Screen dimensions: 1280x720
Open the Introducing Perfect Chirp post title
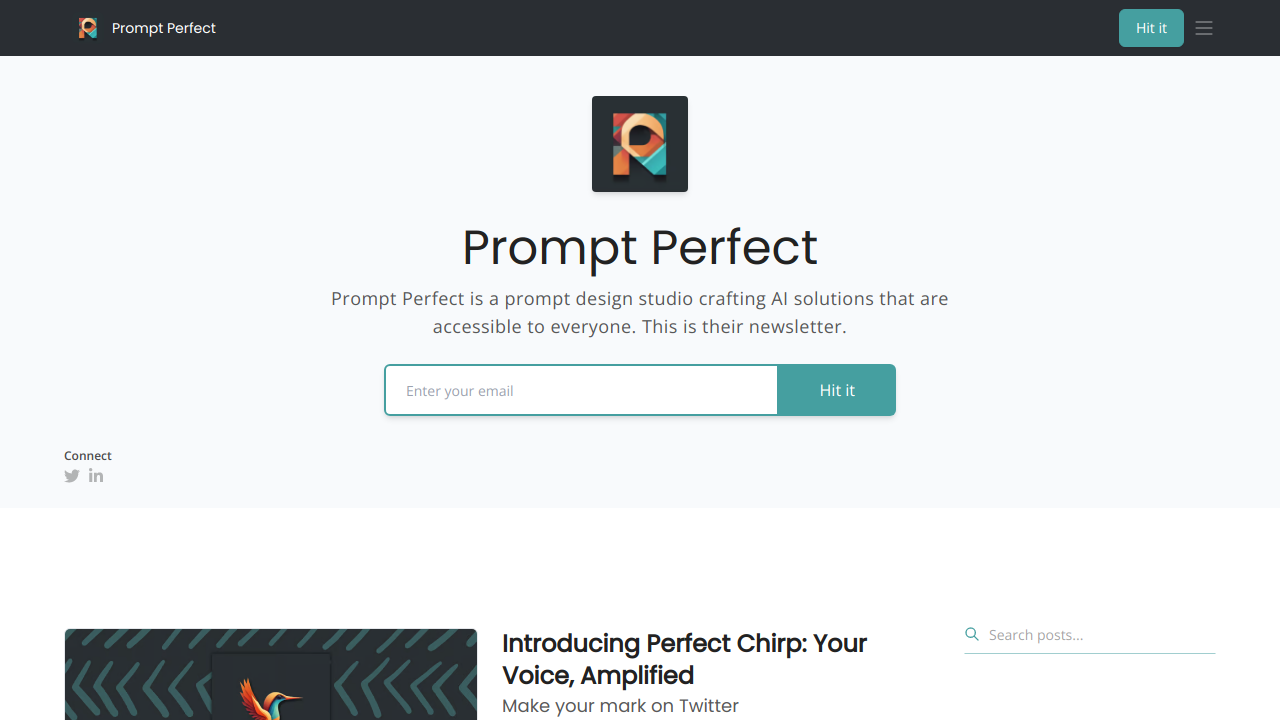(x=684, y=659)
